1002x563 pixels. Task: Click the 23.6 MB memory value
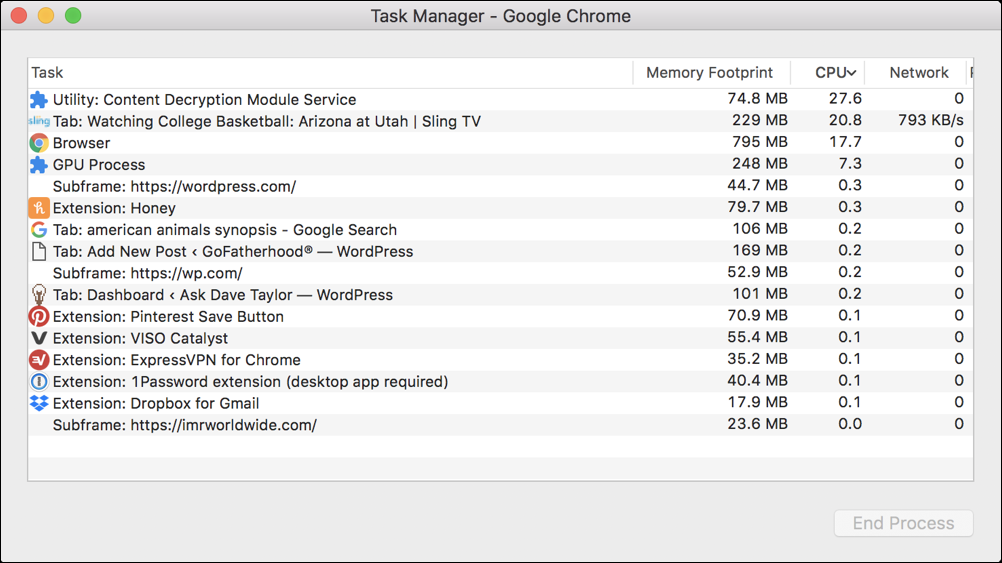[757, 424]
